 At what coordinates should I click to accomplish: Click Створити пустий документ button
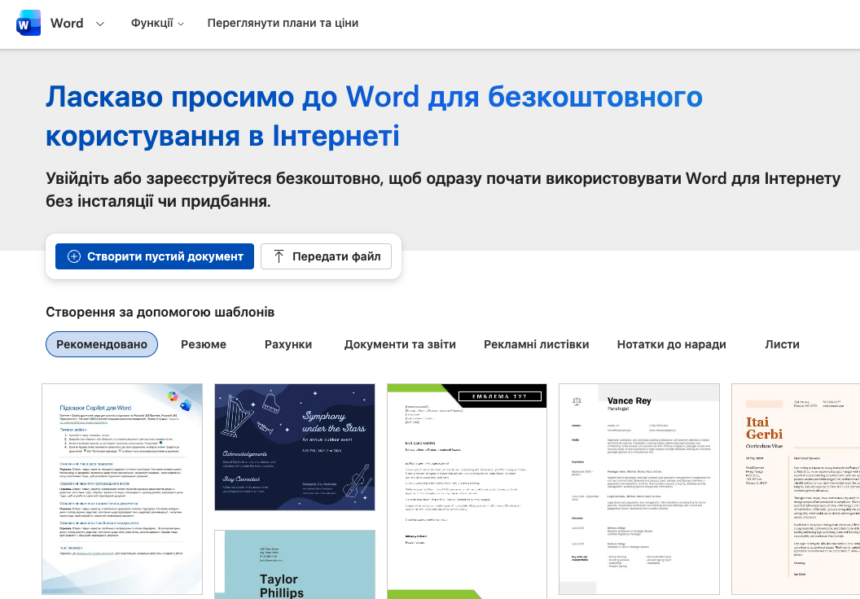pos(155,256)
